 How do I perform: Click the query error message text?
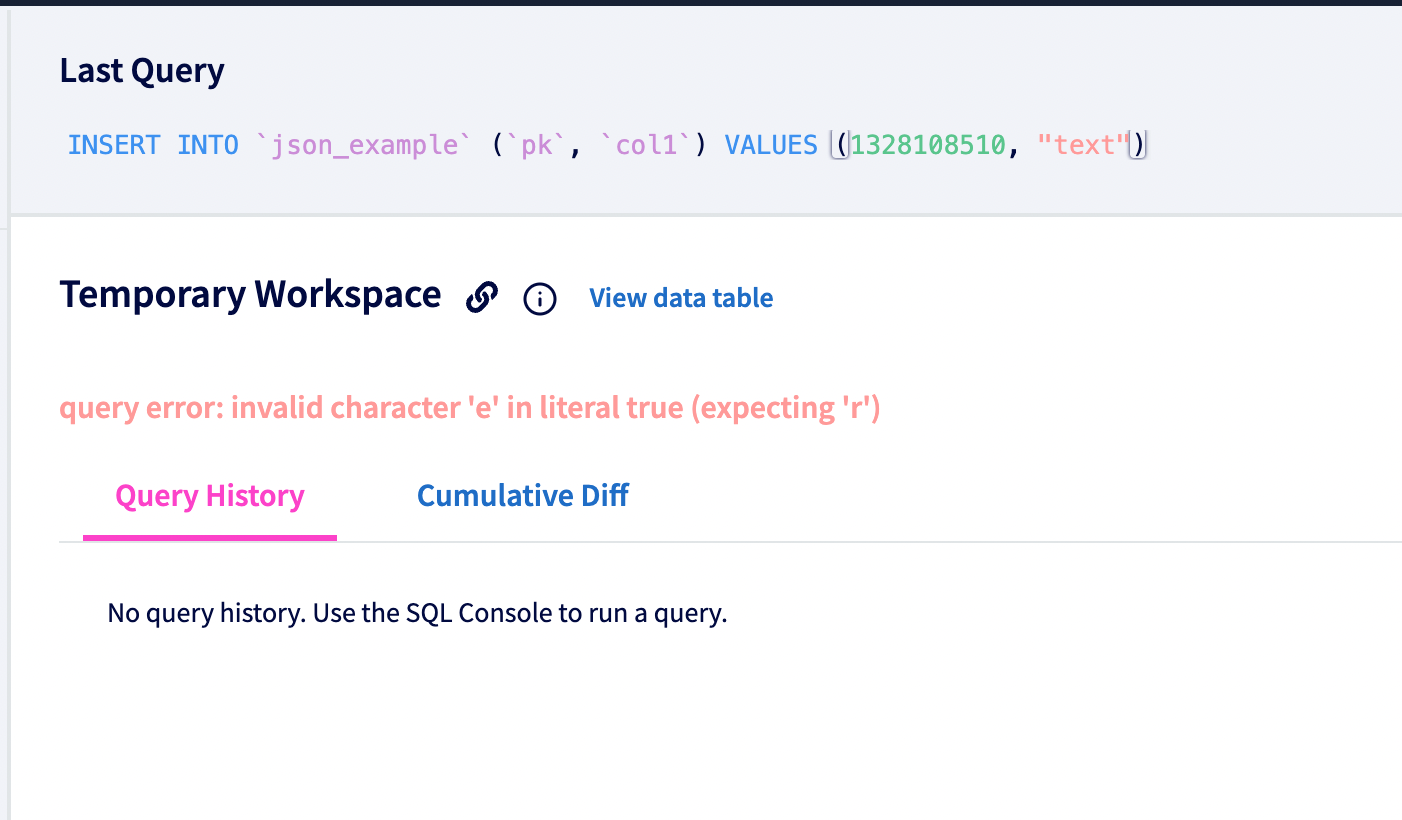click(470, 407)
